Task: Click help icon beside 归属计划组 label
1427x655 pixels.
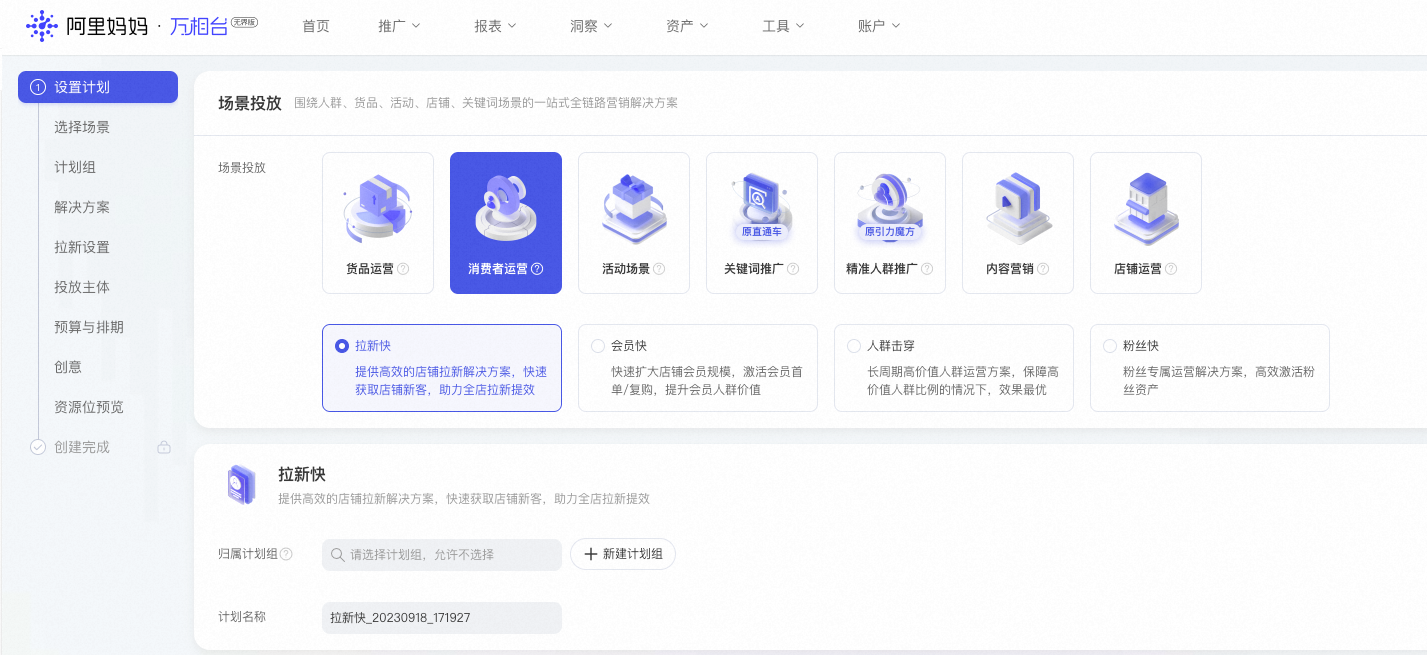Action: [x=286, y=554]
